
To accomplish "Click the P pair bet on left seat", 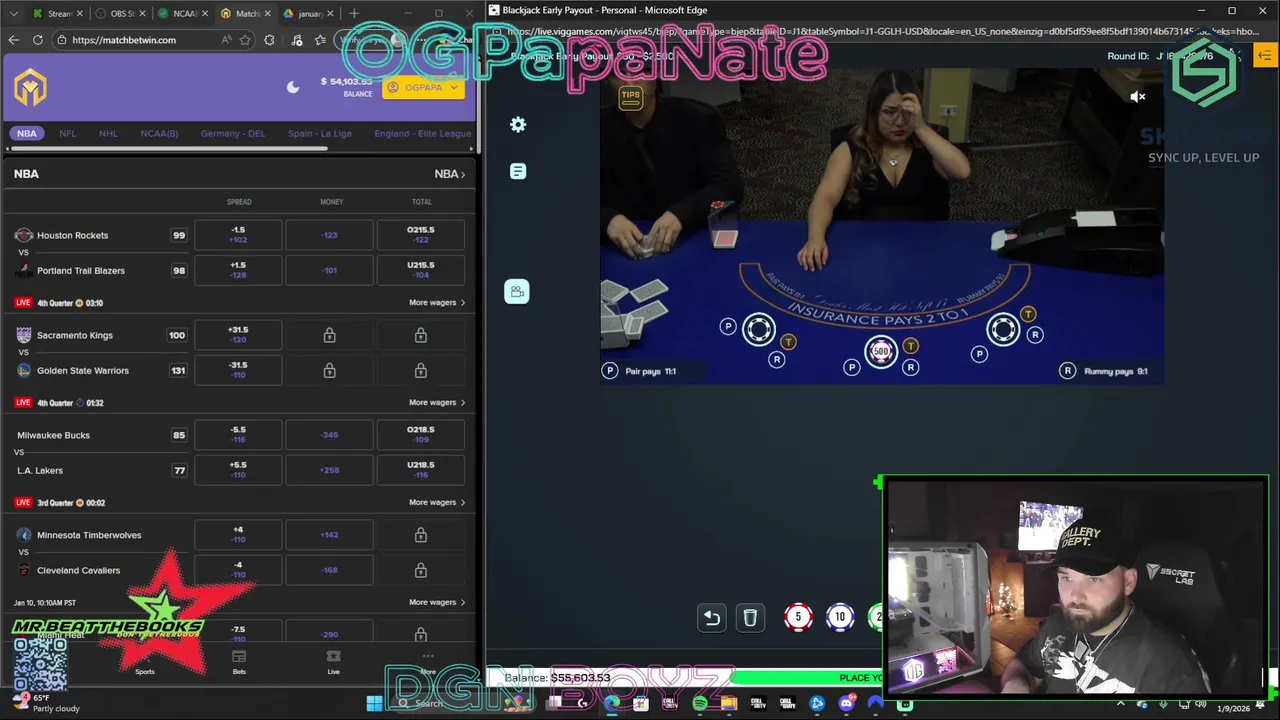I will point(728,327).
